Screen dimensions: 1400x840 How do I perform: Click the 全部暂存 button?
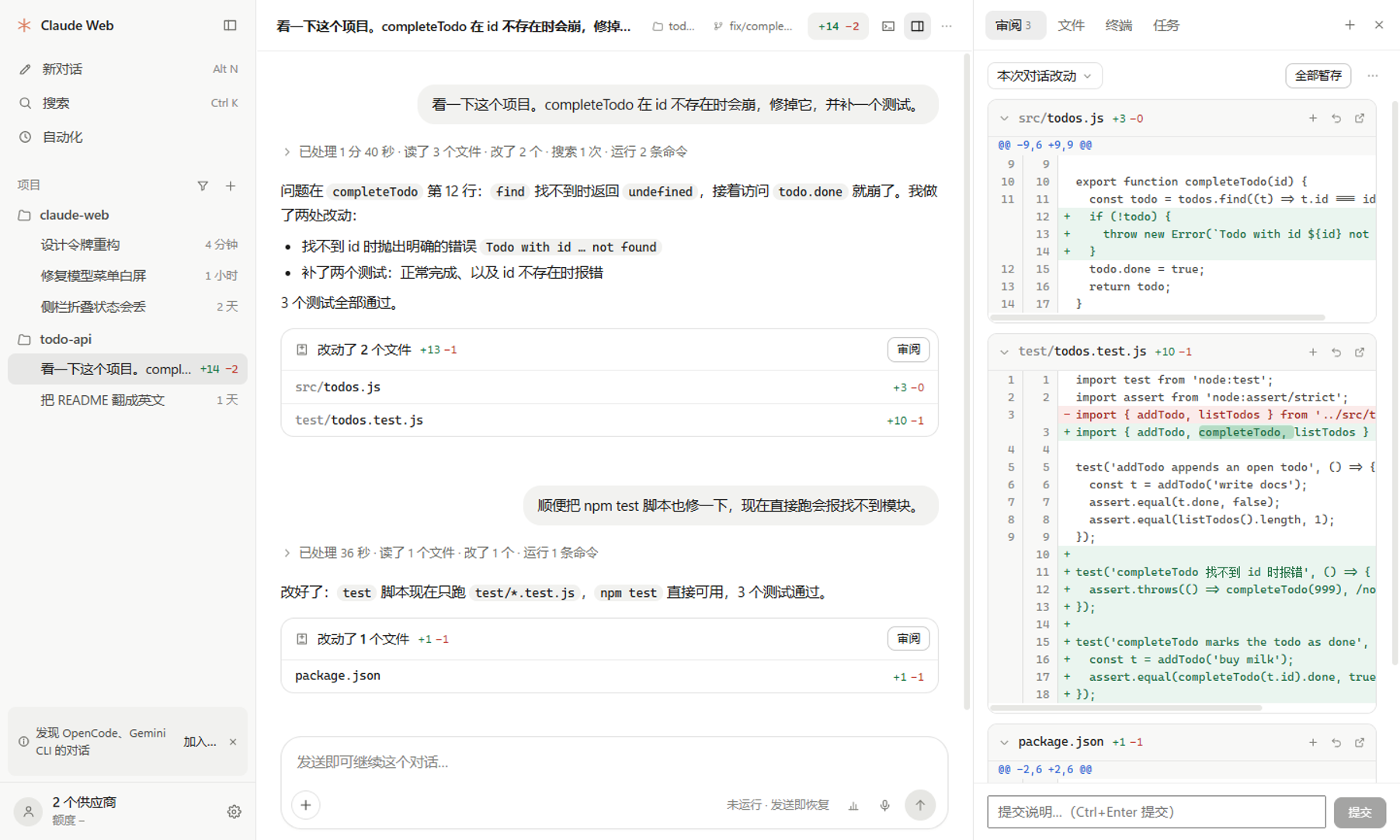(x=1318, y=76)
